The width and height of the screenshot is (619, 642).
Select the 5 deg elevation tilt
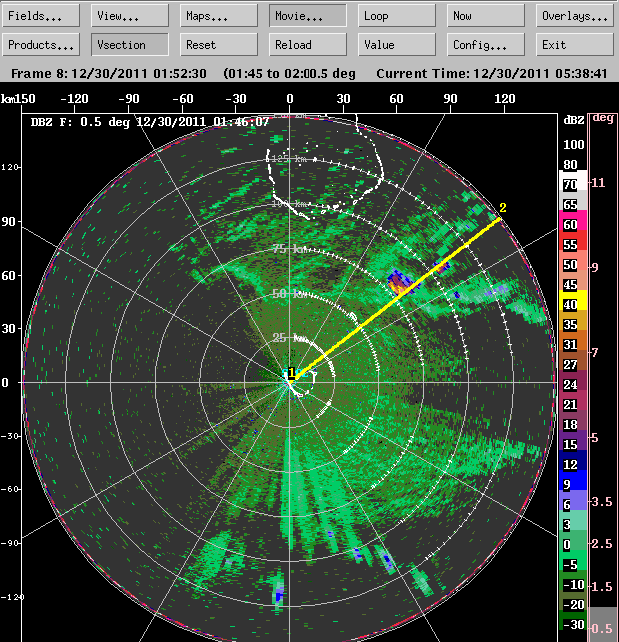coord(595,438)
